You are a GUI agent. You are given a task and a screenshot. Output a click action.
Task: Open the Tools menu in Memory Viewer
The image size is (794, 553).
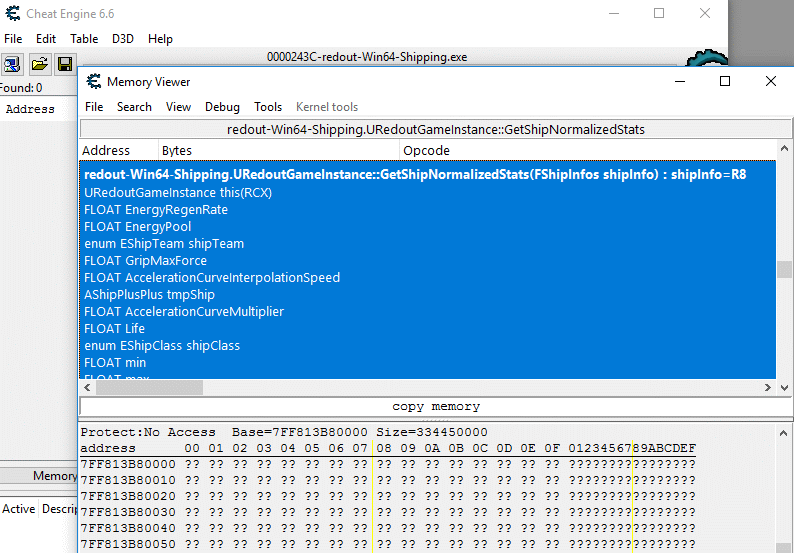pos(268,107)
